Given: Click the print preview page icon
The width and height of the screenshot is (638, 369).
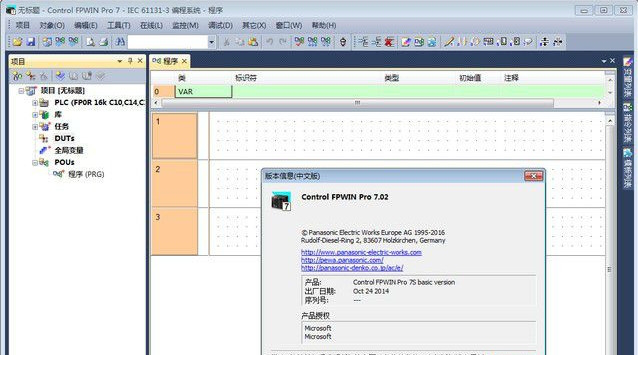Looking at the screenshot, I should coord(90,41).
